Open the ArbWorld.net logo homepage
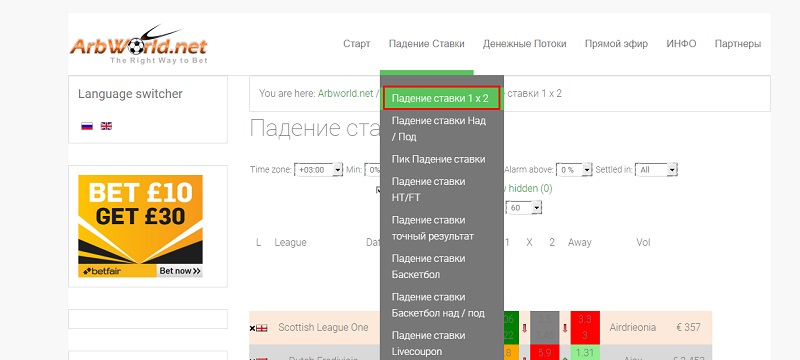 tap(139, 45)
